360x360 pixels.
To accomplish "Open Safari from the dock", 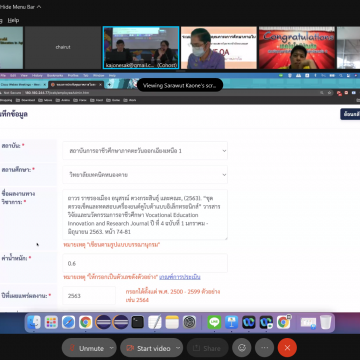I will tap(68, 322).
